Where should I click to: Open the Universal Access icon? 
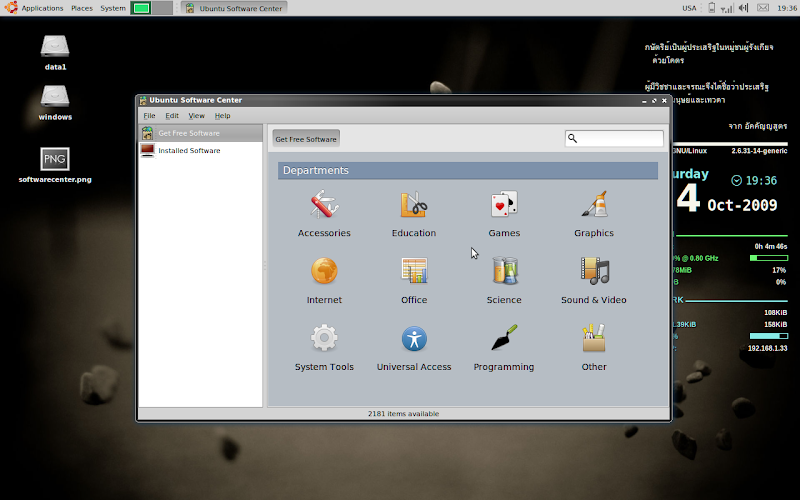(414, 338)
